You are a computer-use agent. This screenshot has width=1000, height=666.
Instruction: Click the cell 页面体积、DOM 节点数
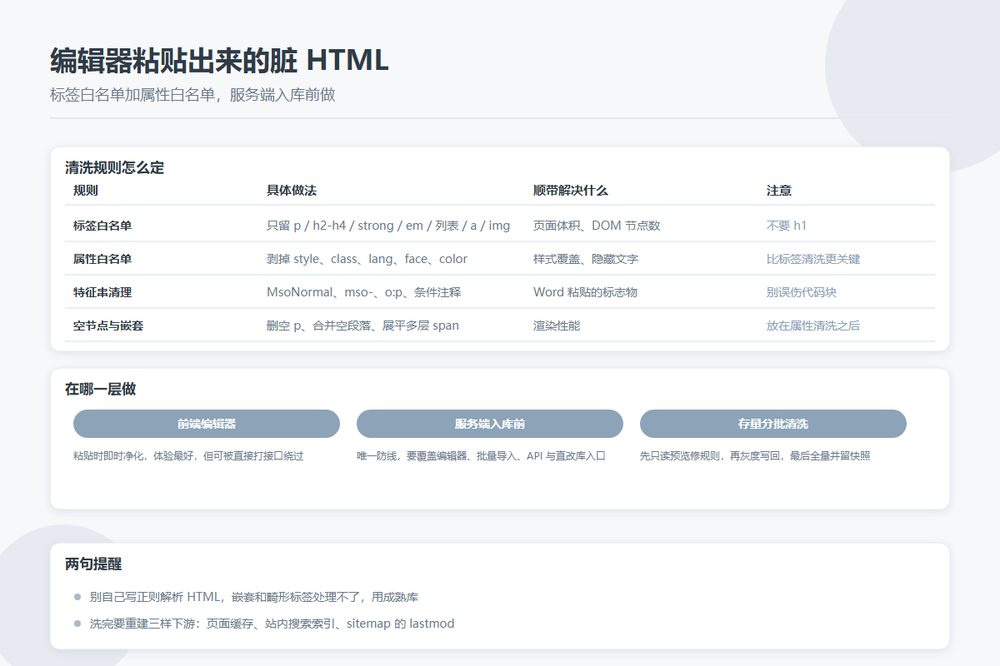(596, 225)
